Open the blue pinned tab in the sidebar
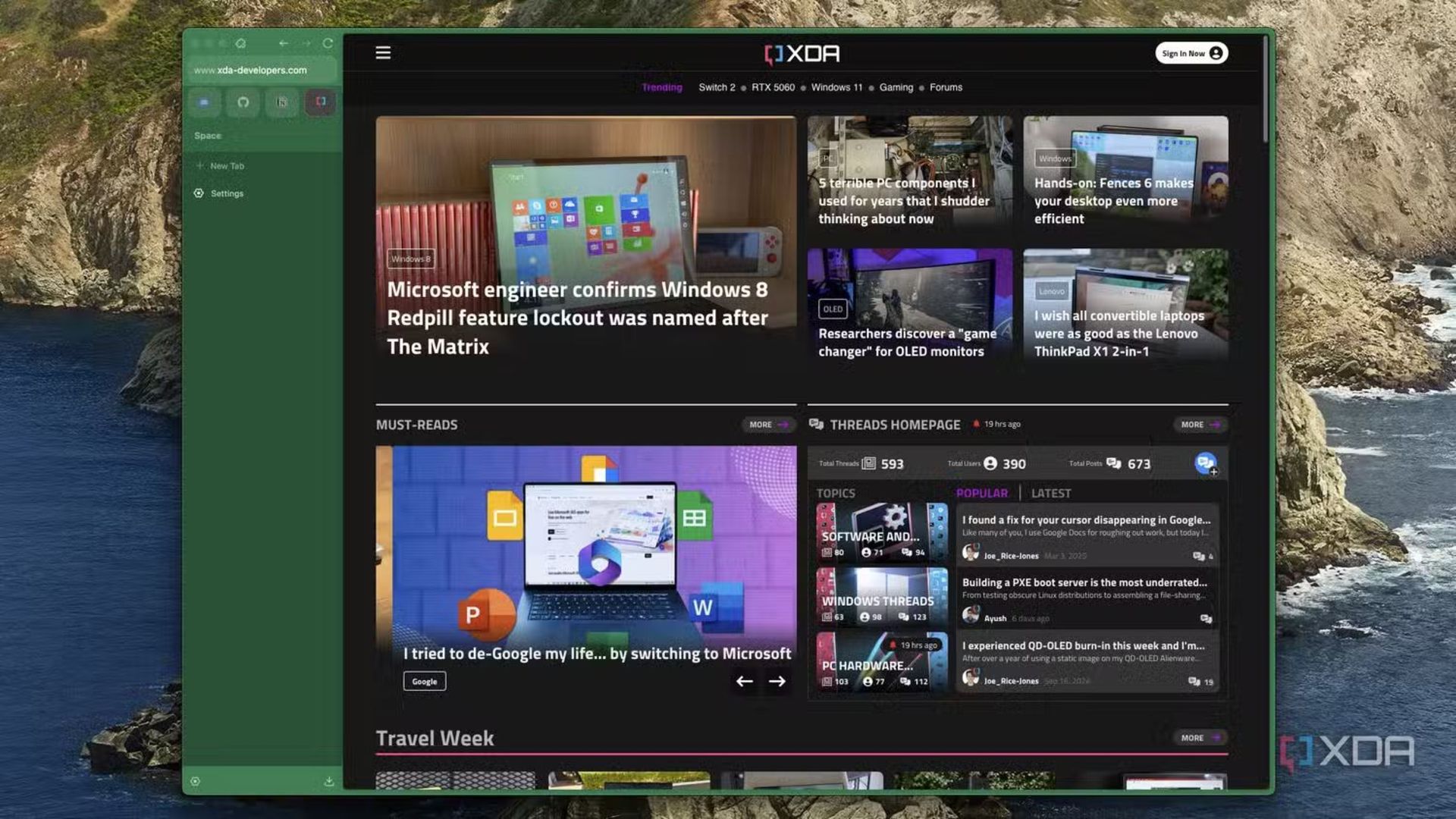Screen dimensions: 1456x819 click(204, 102)
